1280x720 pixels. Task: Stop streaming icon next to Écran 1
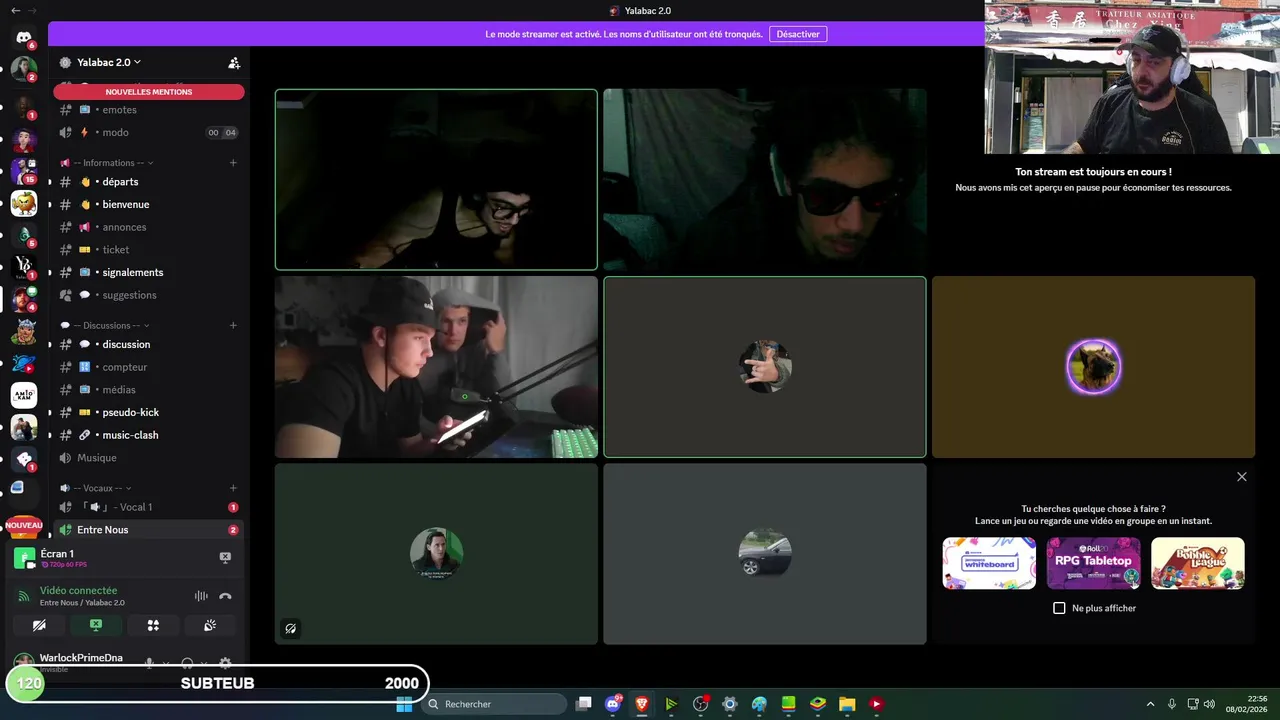(225, 557)
